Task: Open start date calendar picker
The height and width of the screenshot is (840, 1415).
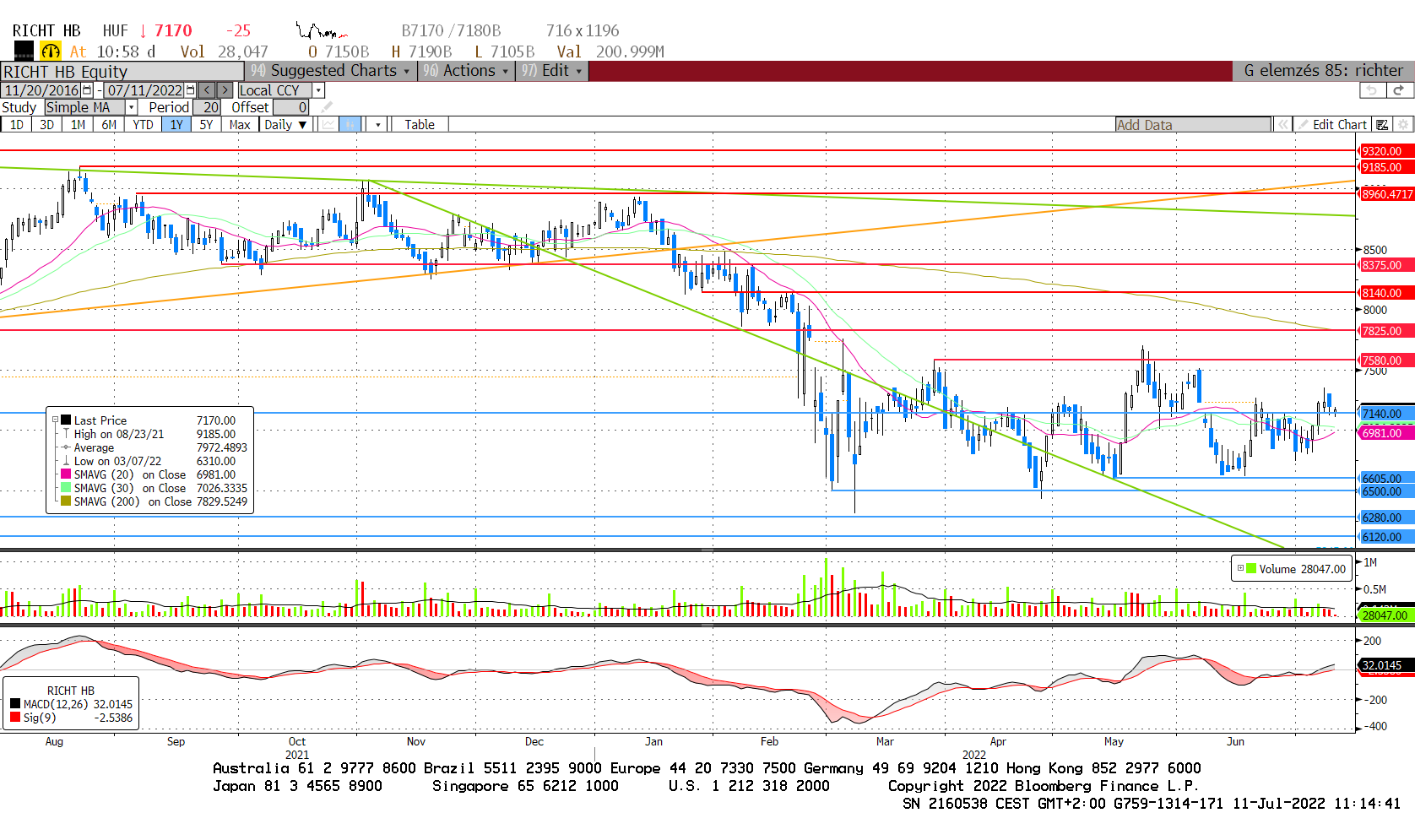Action: pos(87,90)
